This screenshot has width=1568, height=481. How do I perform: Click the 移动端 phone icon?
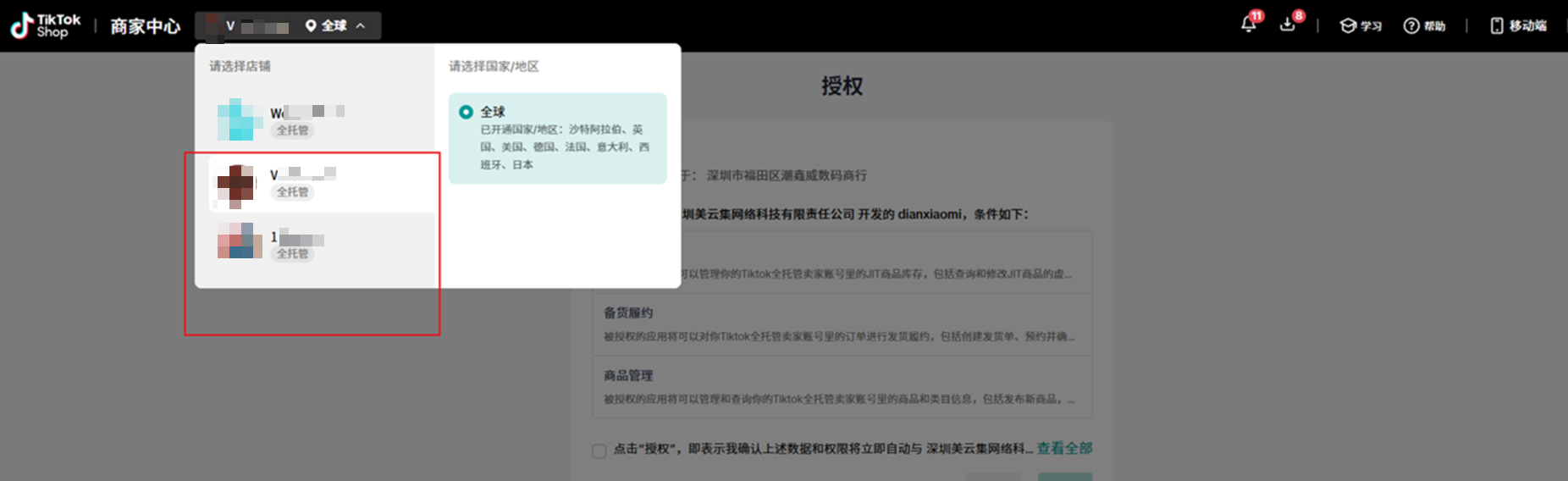pos(1497,26)
